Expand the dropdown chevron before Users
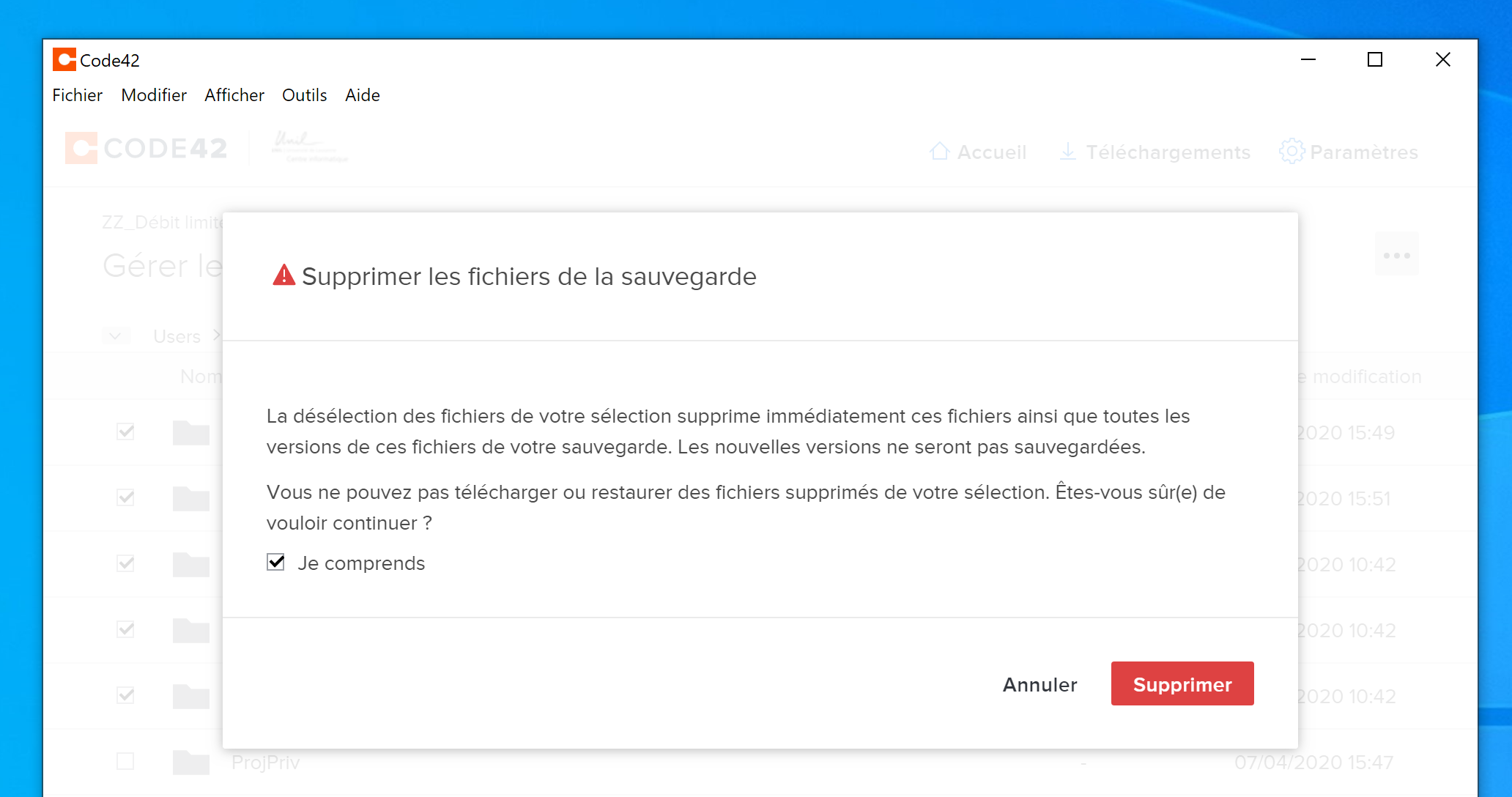This screenshot has height=797, width=1512. coord(116,336)
